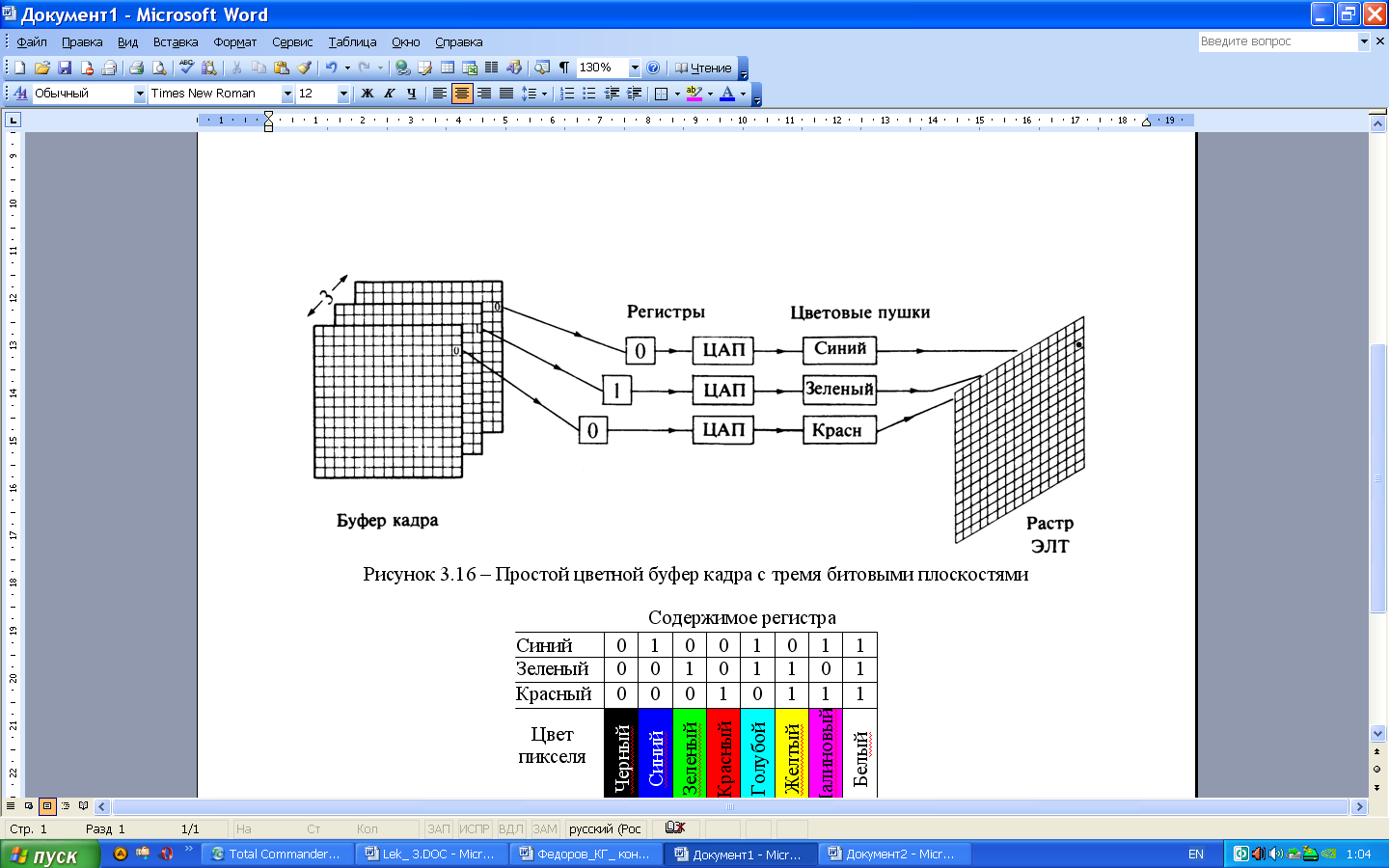Image resolution: width=1389 pixels, height=868 pixels.
Task: Click the Insert Table icon
Action: (448, 68)
